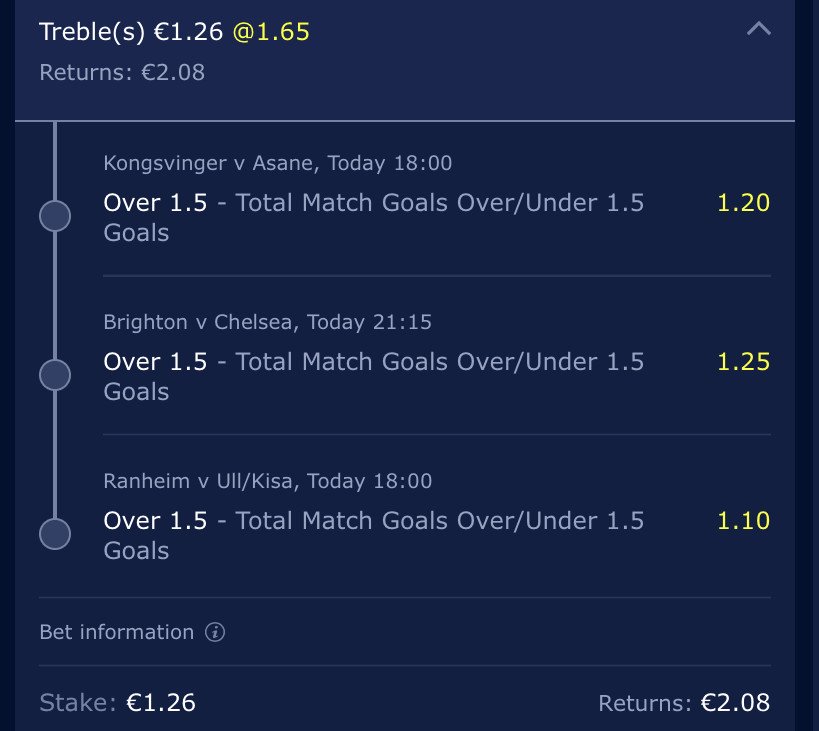Click the Treble(s) €1.26 header

pos(131,32)
